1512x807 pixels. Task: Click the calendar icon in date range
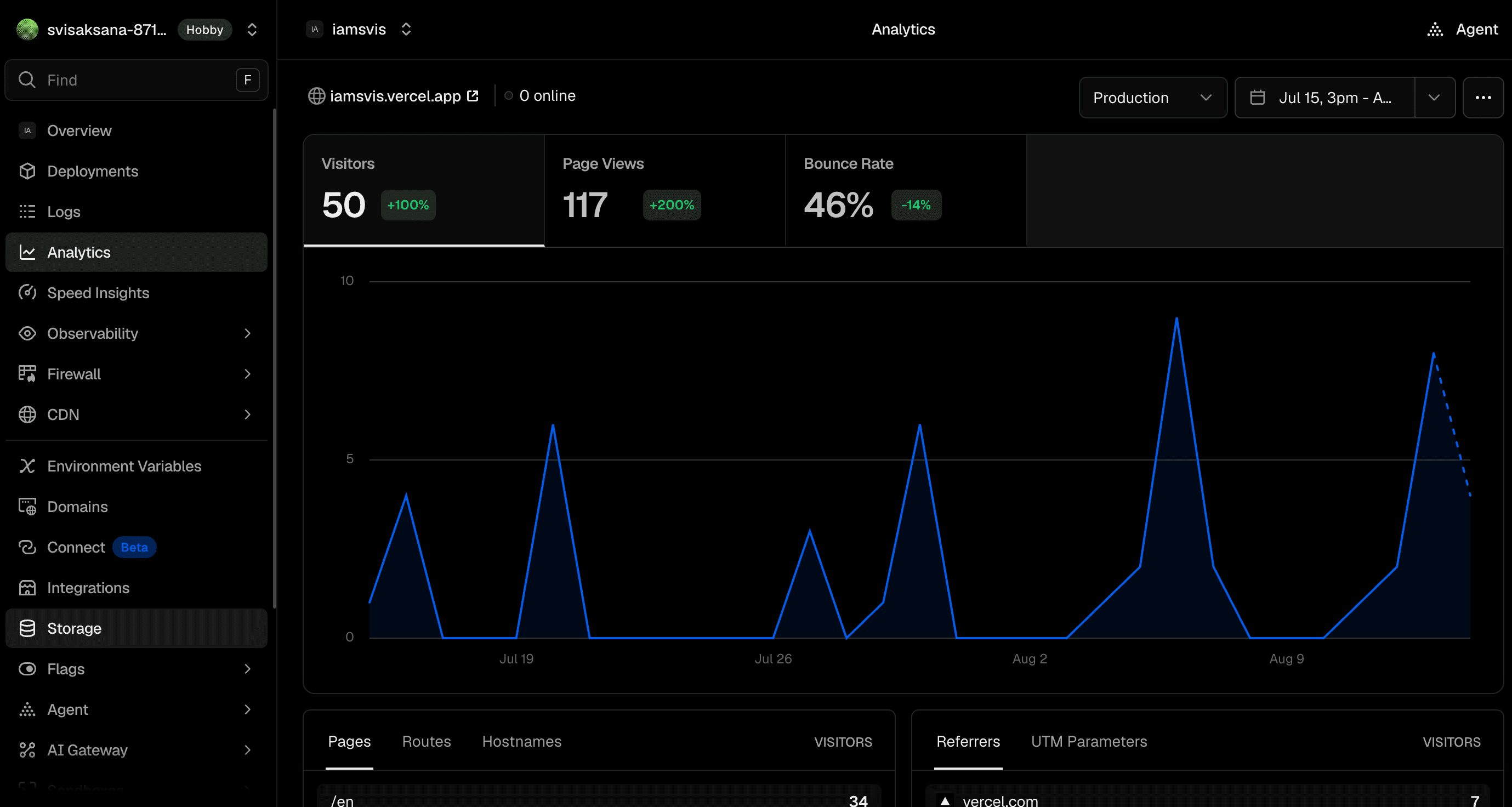(1257, 97)
